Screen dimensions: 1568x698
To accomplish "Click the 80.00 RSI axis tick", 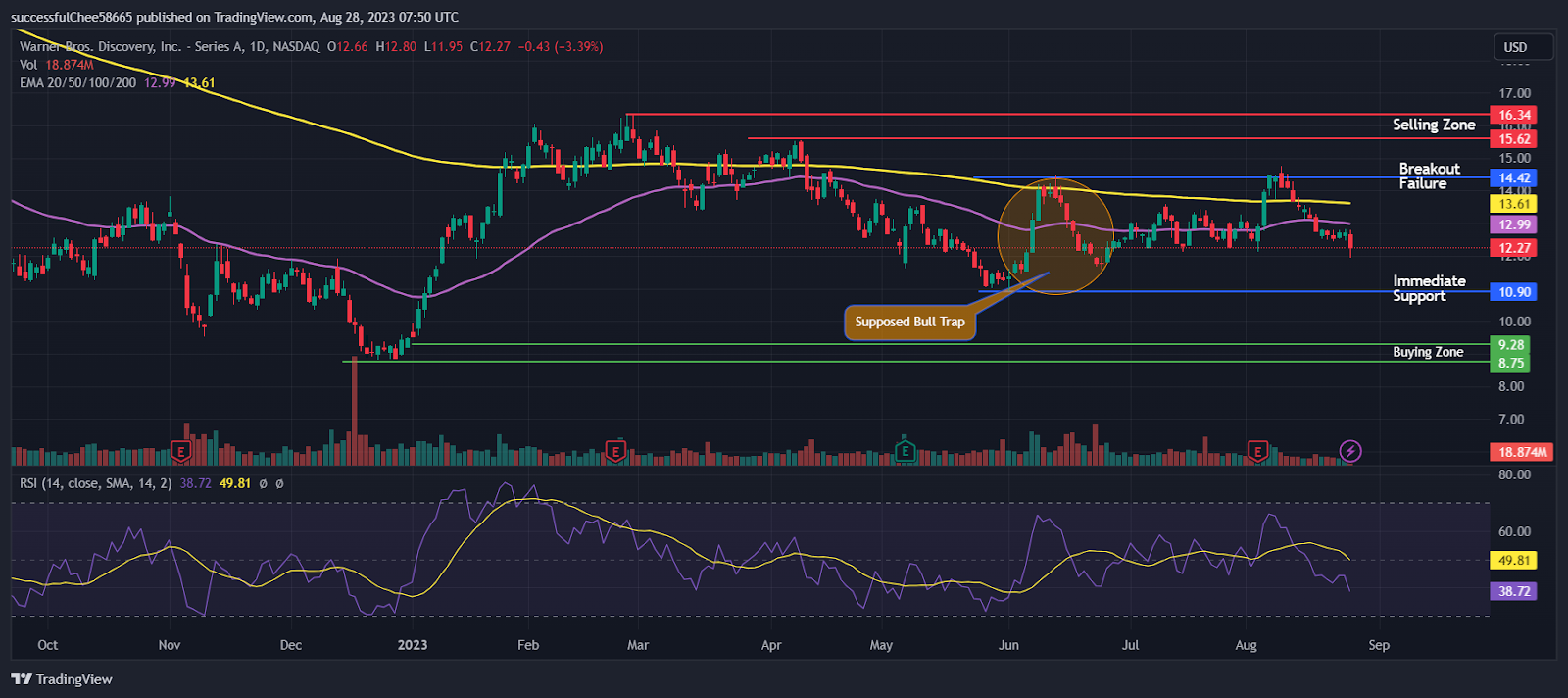I will click(1514, 474).
